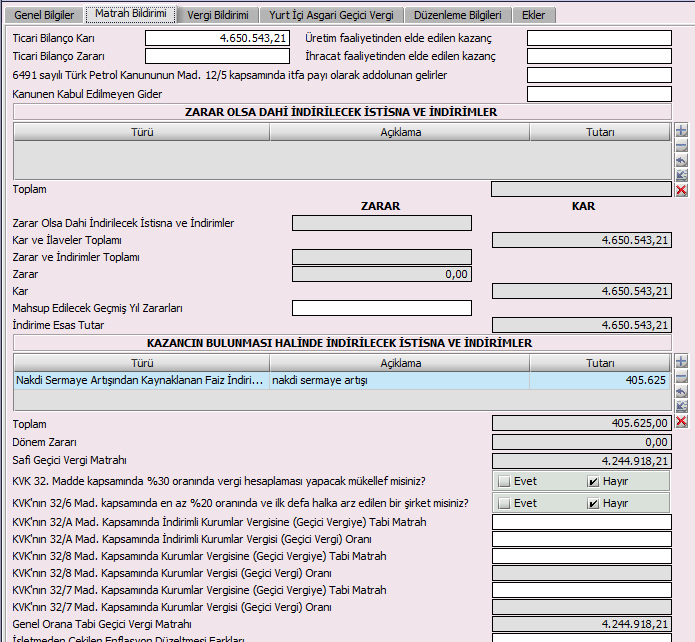Screen dimensions: 695x642
Task: Go to Düzenleme Bilgileri tab
Action: (x=457, y=15)
